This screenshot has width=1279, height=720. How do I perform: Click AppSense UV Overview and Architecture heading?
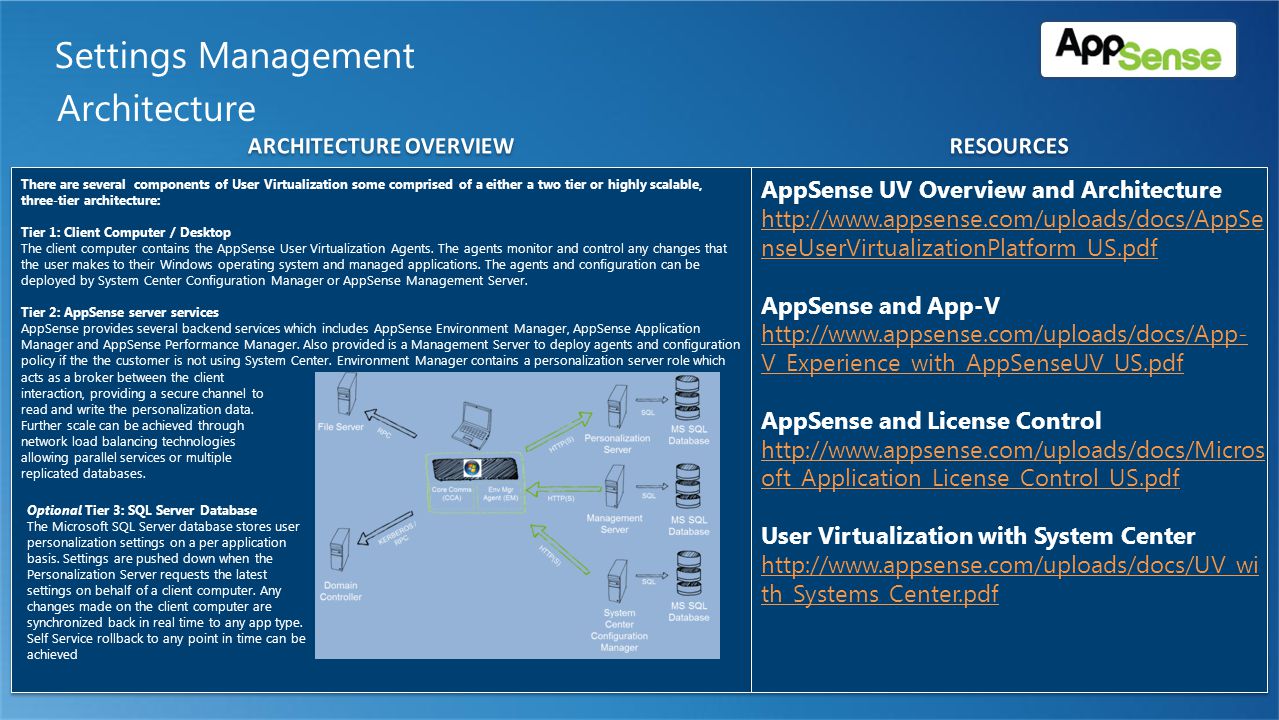991,190
